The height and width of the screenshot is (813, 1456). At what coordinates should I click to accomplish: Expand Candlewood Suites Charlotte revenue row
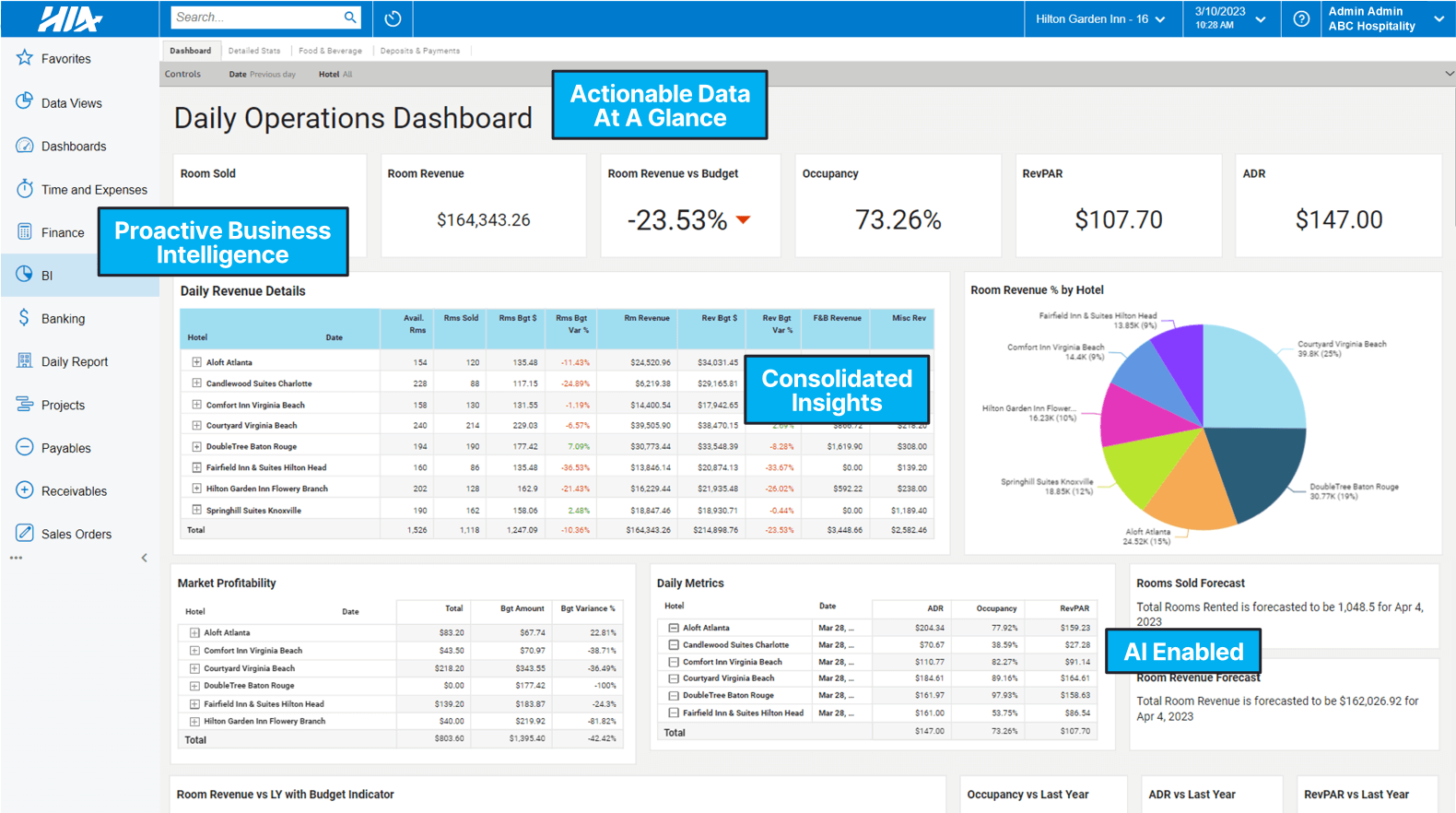[196, 383]
